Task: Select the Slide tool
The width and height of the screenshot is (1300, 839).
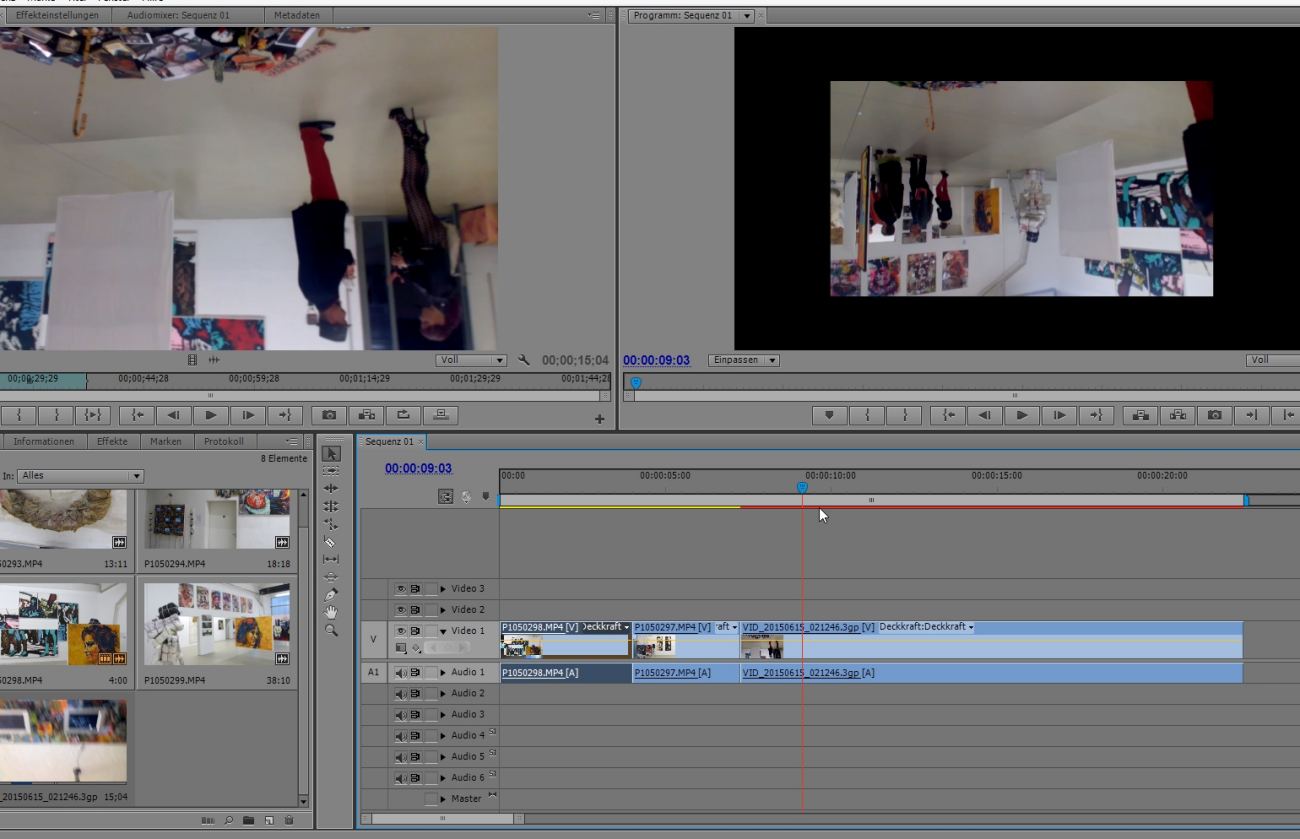Action: [x=332, y=577]
